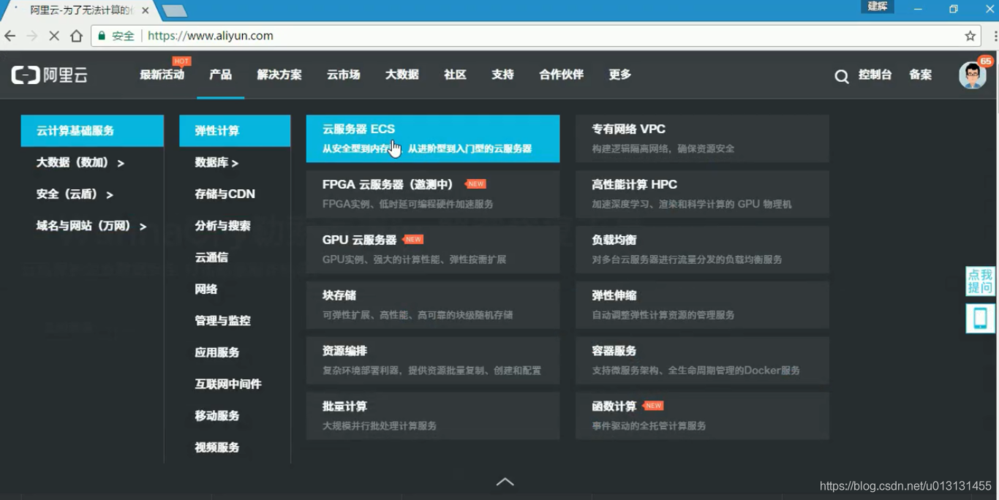Click the browser back arrow
The width and height of the screenshot is (999, 500).
point(10,36)
